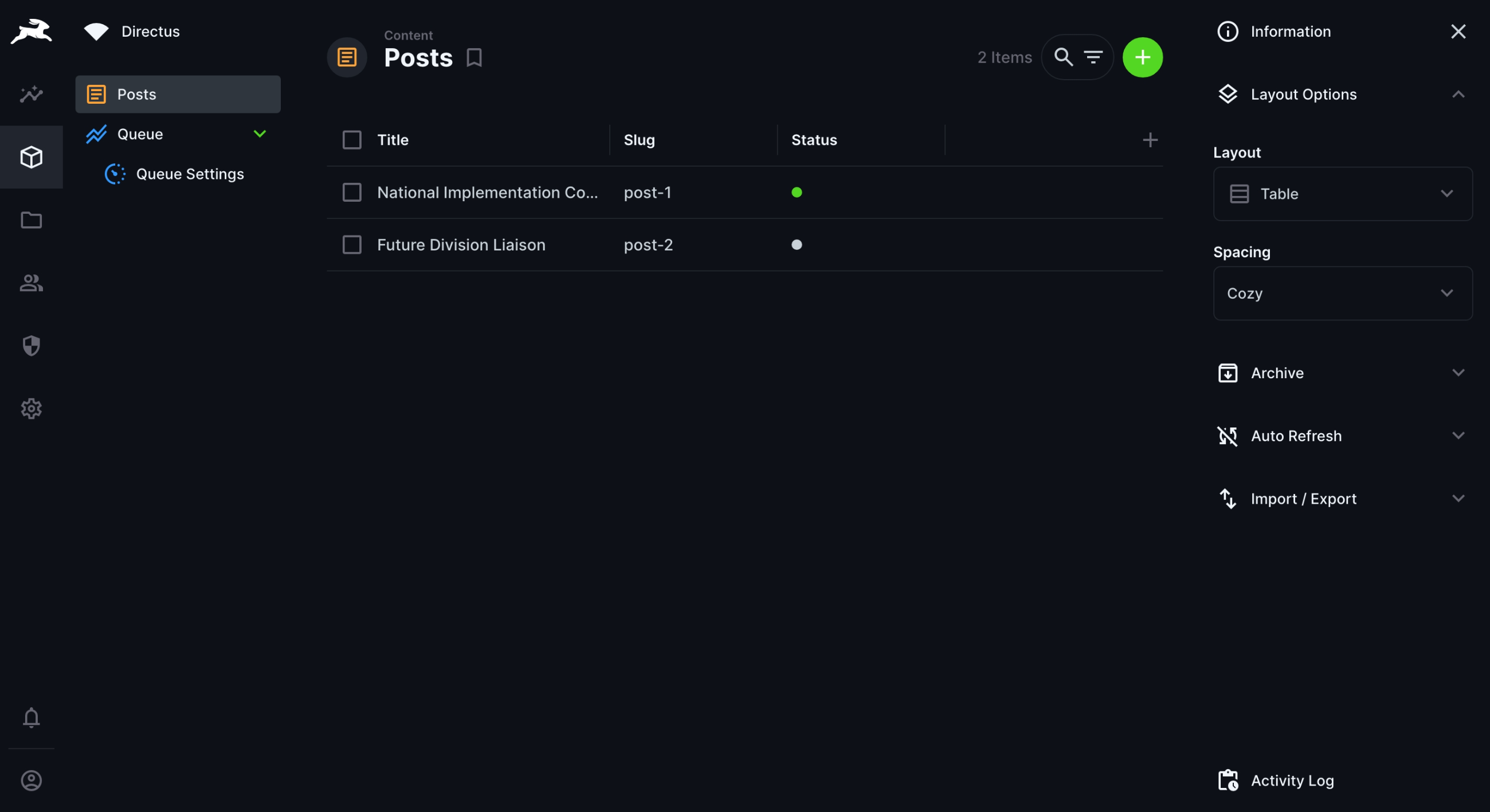Check the National Implementation row checkbox

(352, 193)
